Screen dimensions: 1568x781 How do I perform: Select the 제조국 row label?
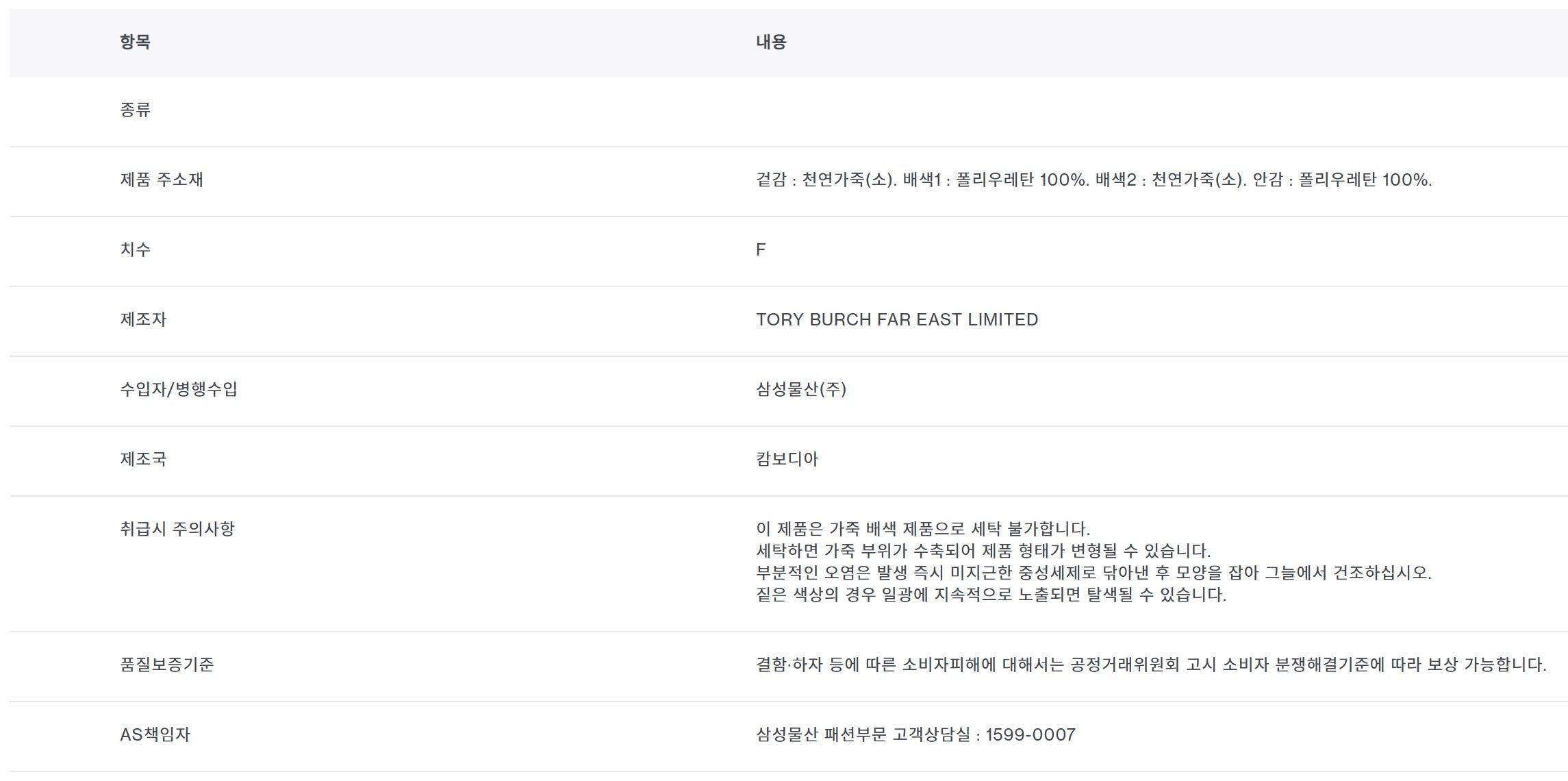pyautogui.click(x=143, y=459)
